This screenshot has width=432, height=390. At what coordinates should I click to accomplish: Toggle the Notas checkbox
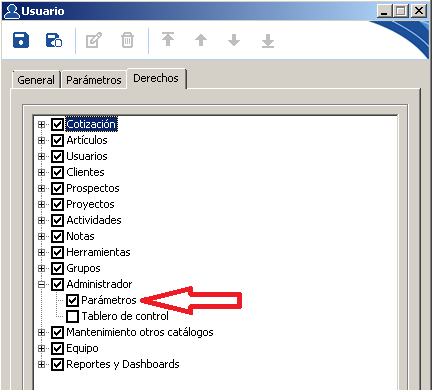tap(57, 236)
